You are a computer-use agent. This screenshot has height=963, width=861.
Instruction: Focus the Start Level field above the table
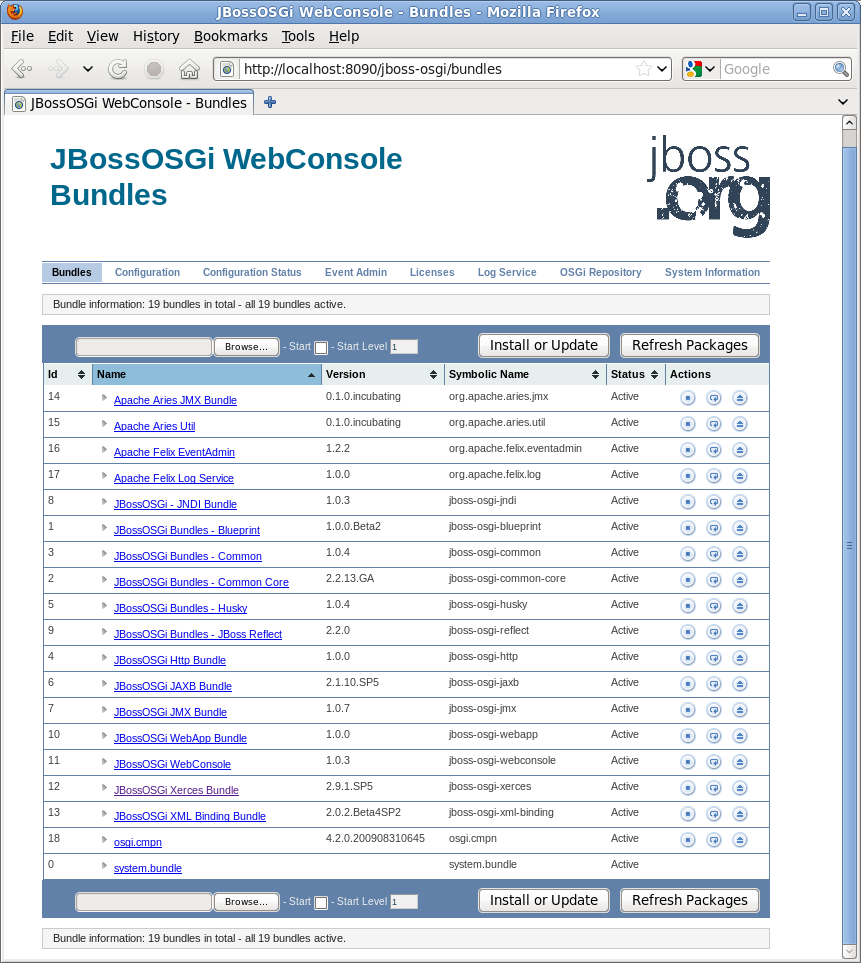click(403, 347)
